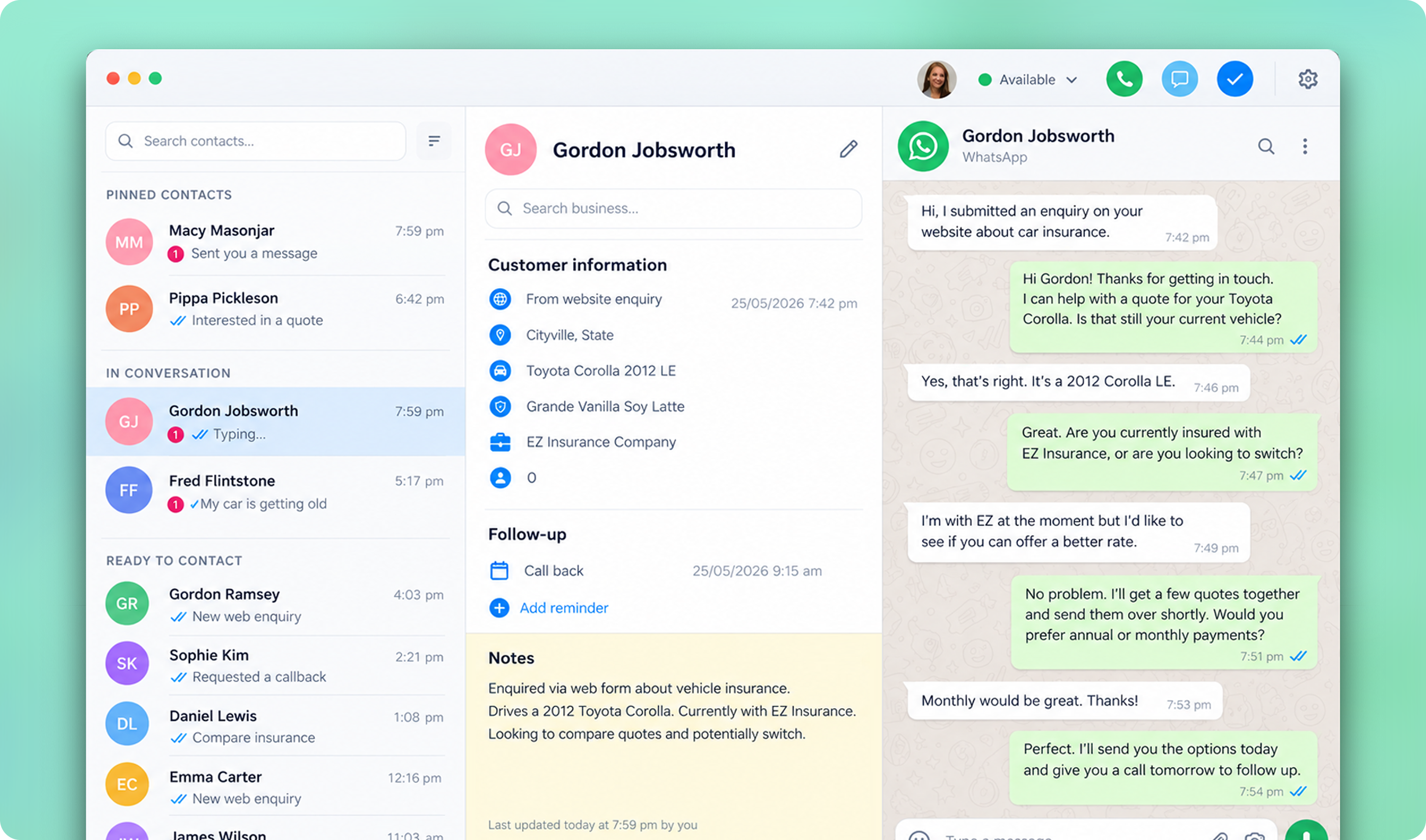
Task: Click the Call back follow-up entry
Action: 655,571
